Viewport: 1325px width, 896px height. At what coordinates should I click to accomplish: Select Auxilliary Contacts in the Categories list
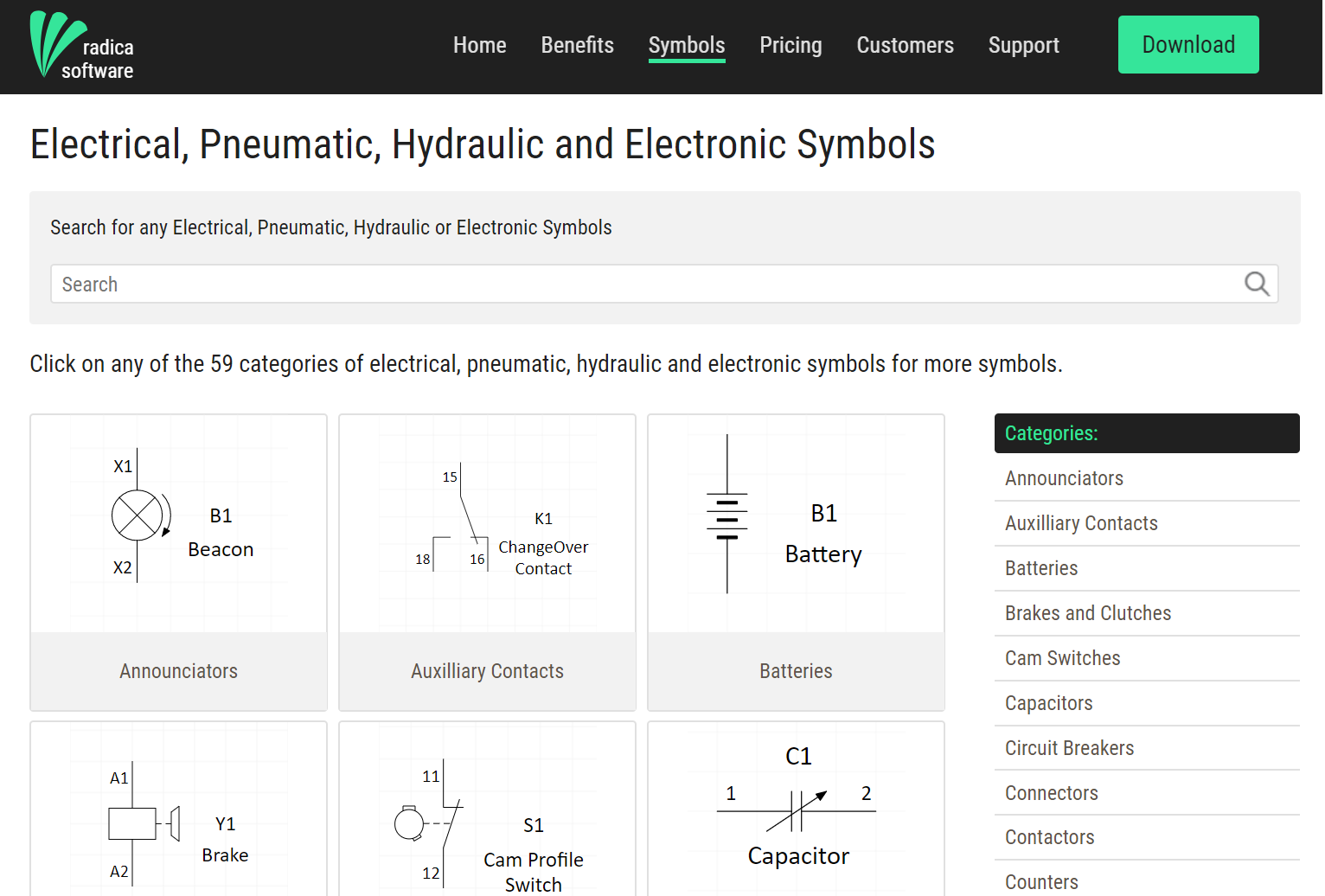(1147, 523)
